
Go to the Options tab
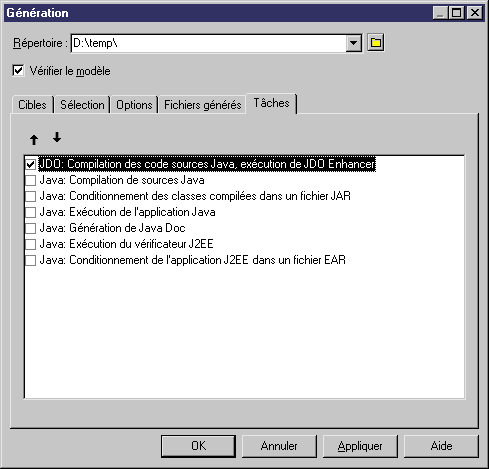pyautogui.click(x=134, y=105)
